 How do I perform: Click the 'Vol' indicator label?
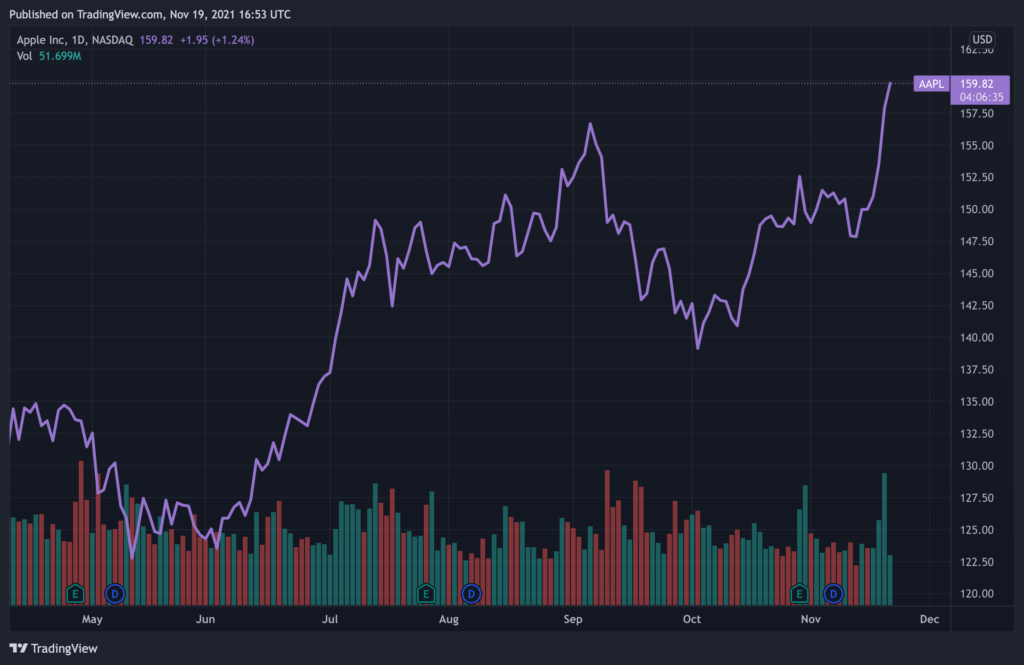point(24,56)
